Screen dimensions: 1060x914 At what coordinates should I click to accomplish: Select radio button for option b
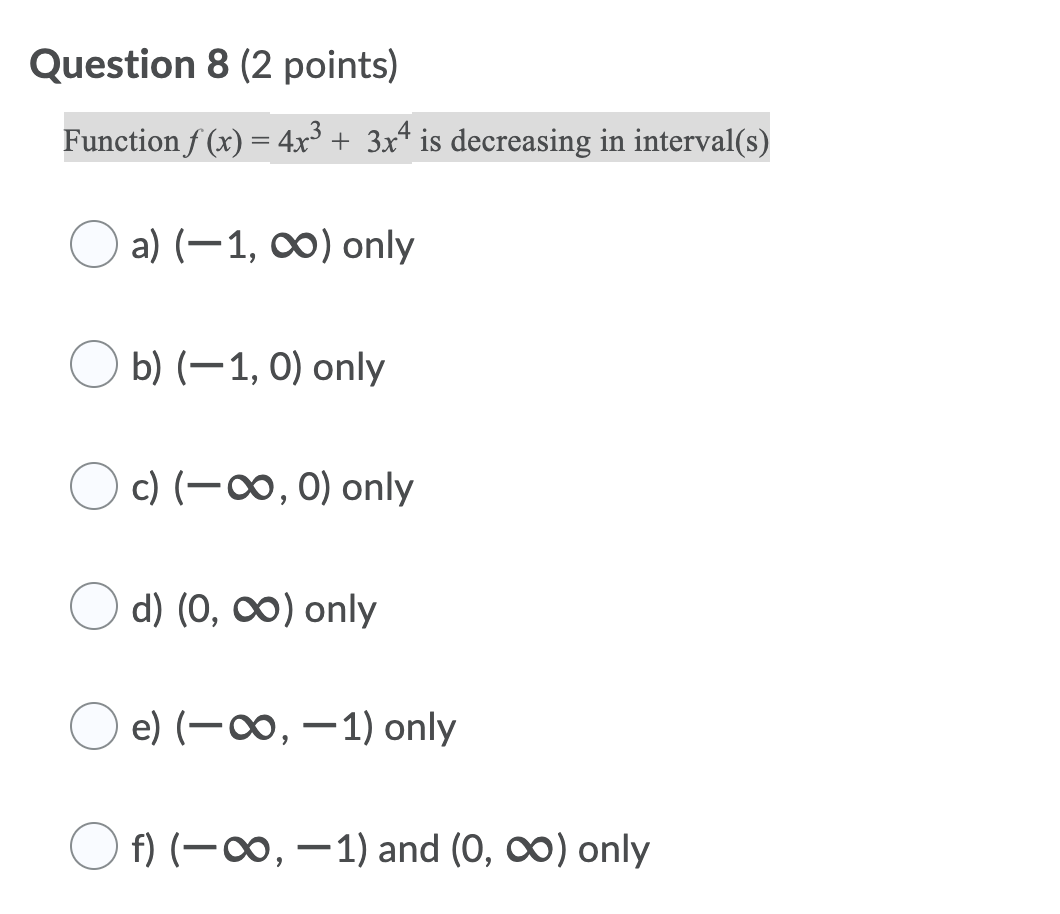tap(94, 366)
